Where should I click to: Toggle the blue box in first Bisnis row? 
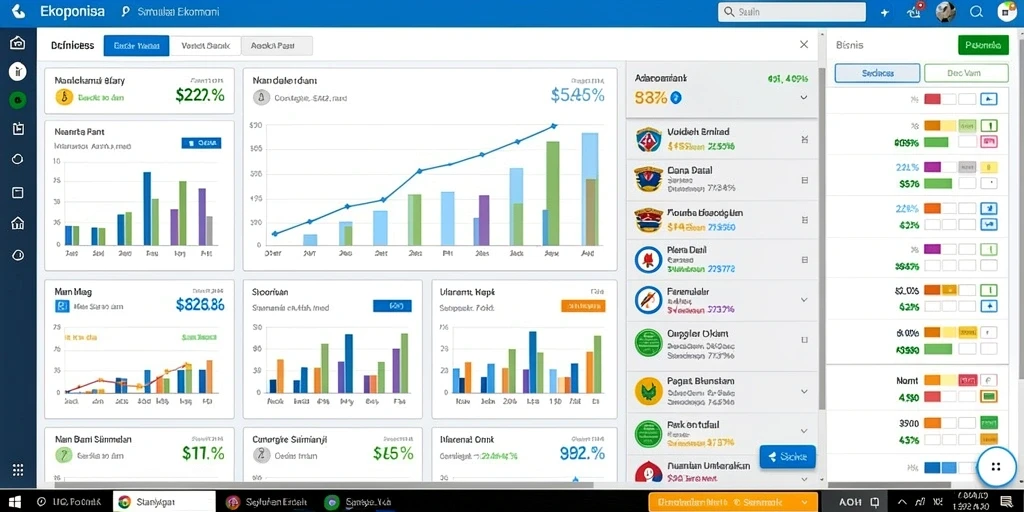point(989,99)
